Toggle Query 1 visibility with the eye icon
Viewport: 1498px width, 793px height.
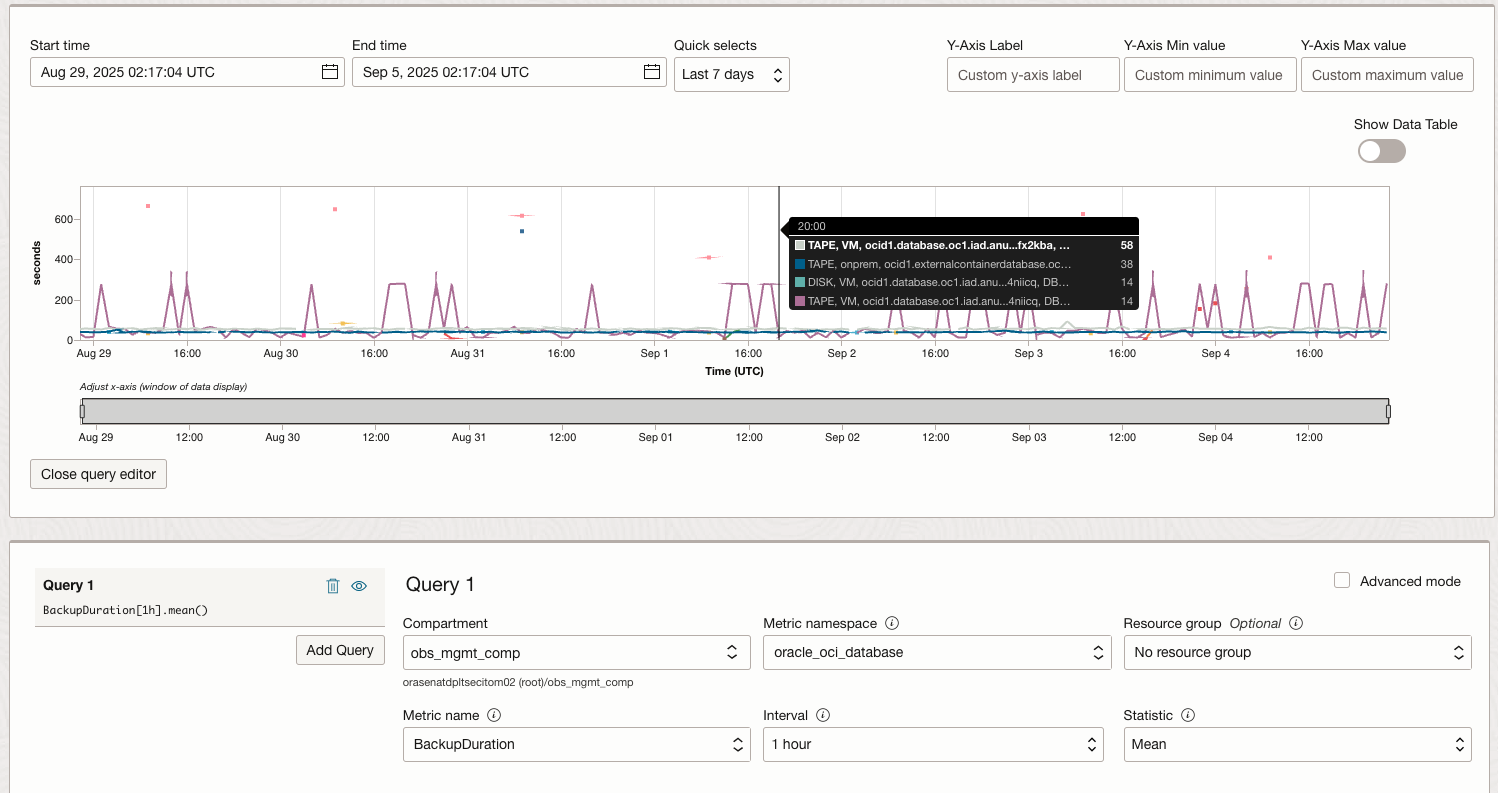pyautogui.click(x=359, y=585)
